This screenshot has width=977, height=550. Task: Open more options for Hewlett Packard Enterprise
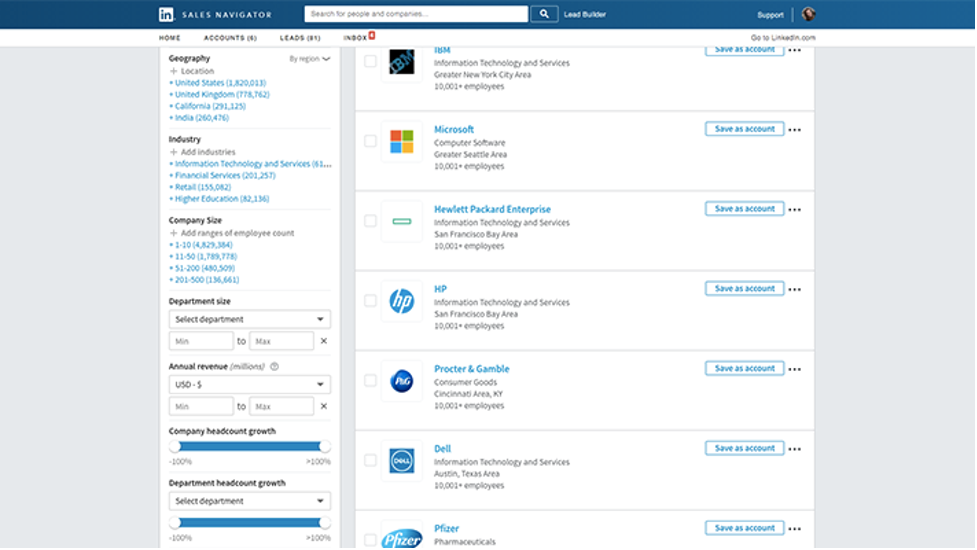tap(795, 210)
